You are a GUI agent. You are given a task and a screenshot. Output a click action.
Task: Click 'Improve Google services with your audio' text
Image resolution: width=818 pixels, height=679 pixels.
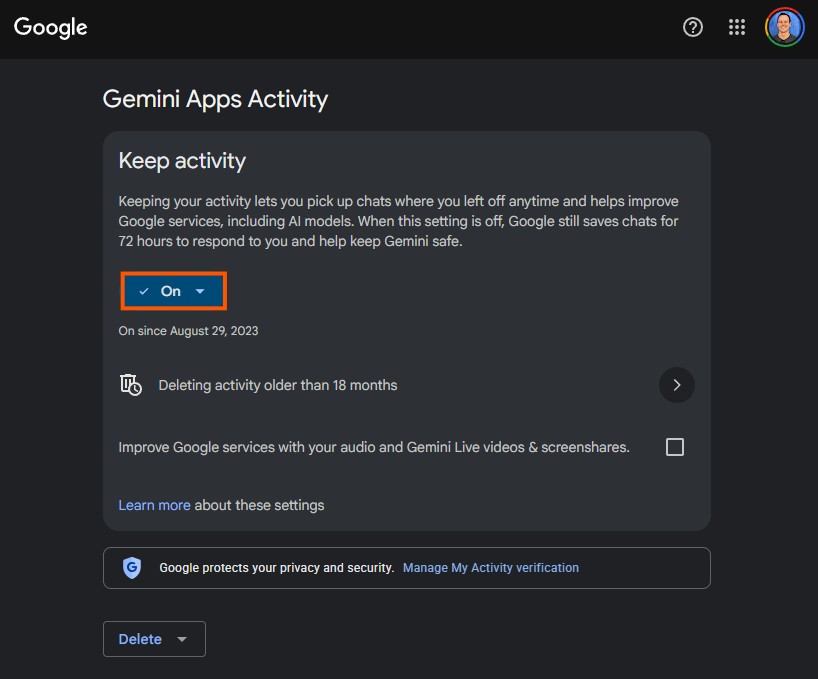pyautogui.click(x=374, y=447)
